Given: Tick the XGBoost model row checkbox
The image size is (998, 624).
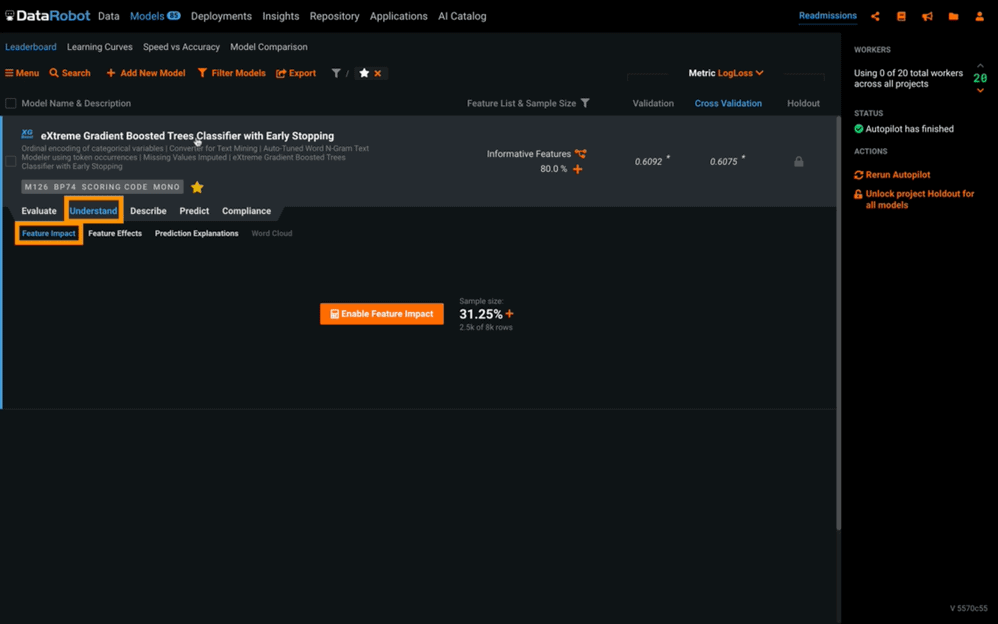Looking at the screenshot, I should click(11, 162).
